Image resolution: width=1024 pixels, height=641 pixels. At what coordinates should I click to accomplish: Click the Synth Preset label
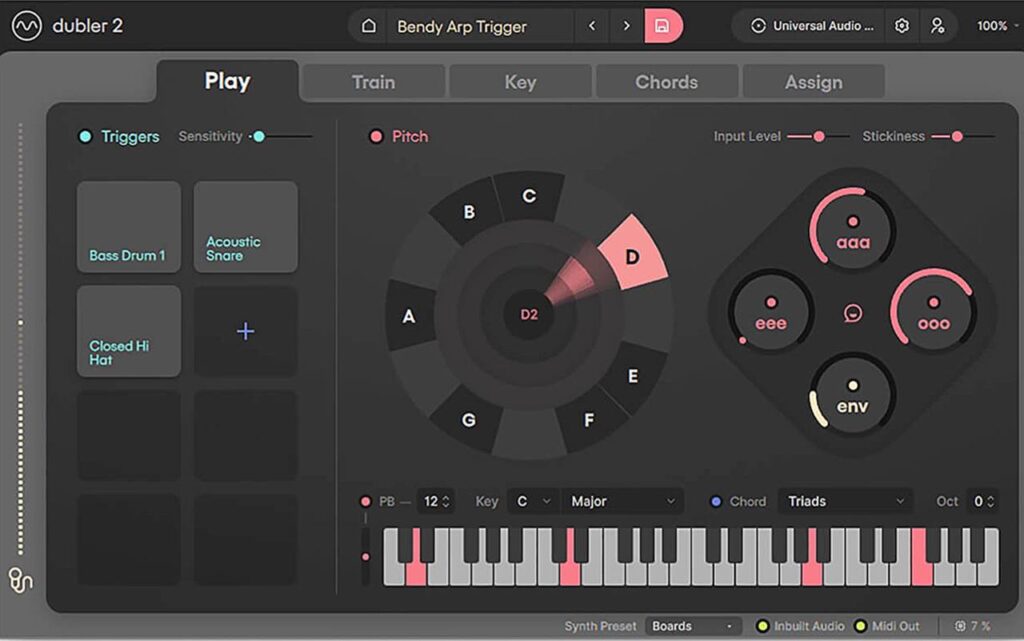(600, 626)
